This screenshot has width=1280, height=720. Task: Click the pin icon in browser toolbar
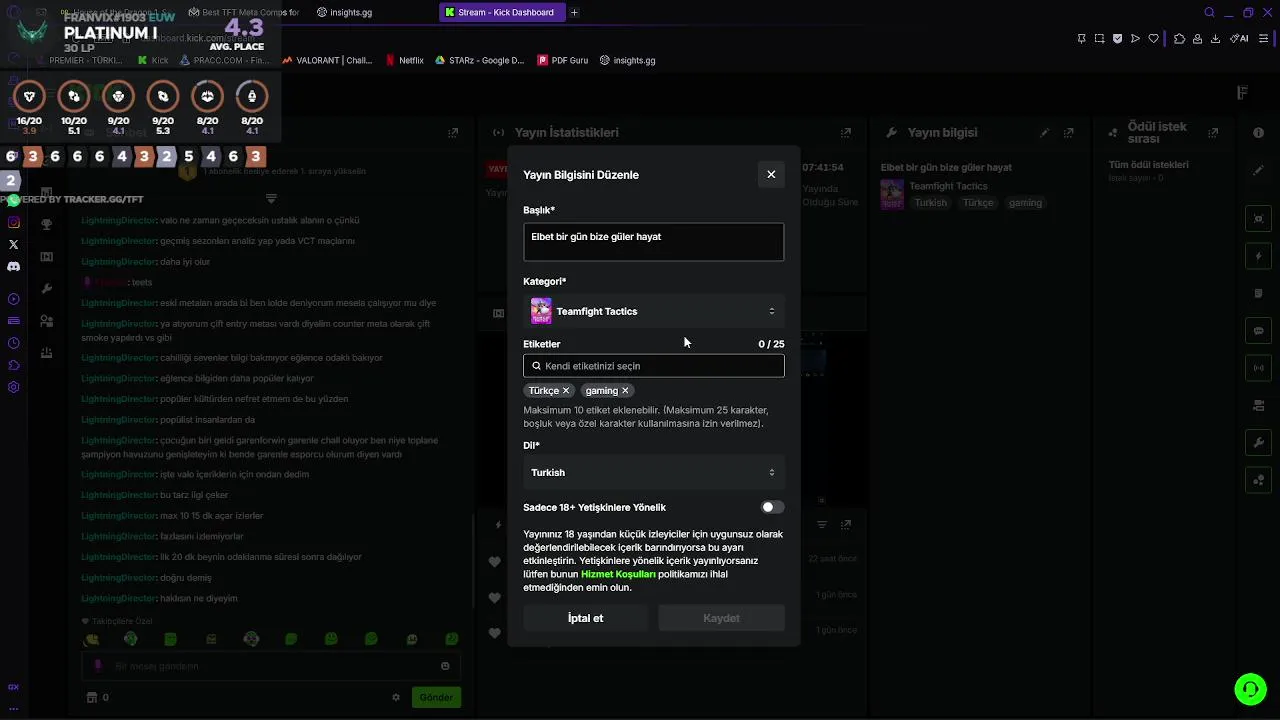(x=1081, y=39)
